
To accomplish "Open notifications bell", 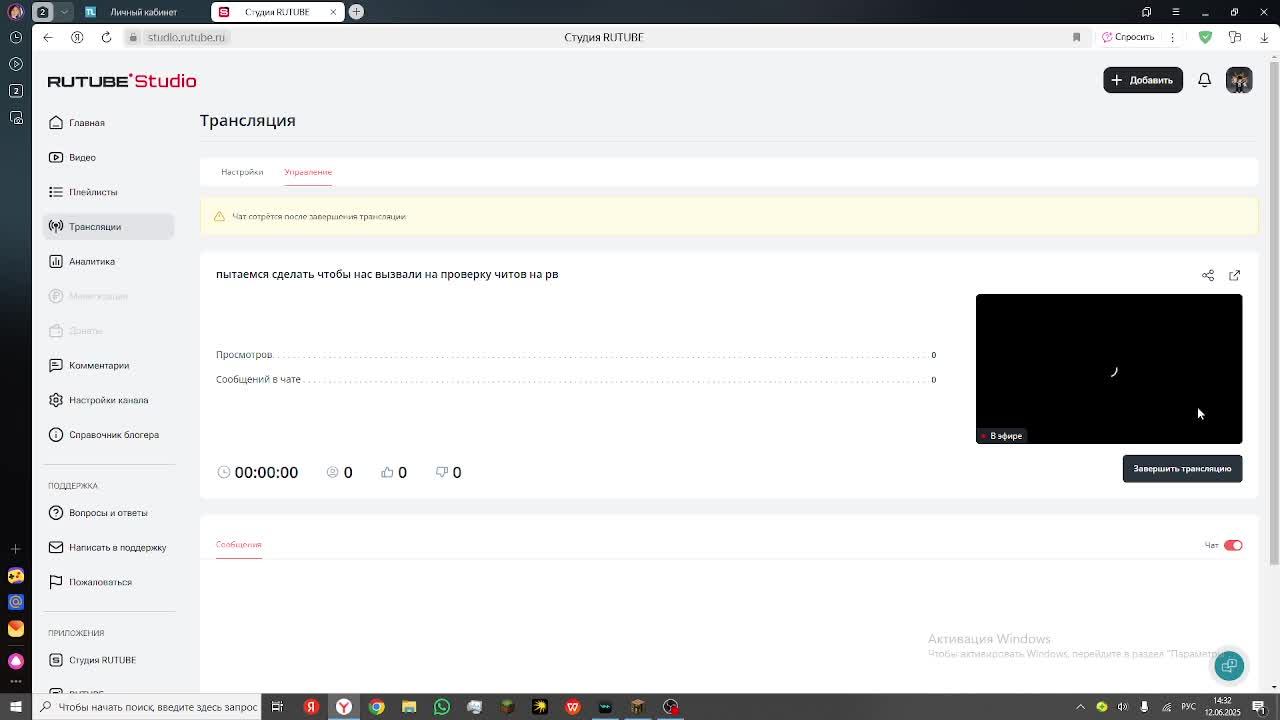I will click(x=1205, y=80).
